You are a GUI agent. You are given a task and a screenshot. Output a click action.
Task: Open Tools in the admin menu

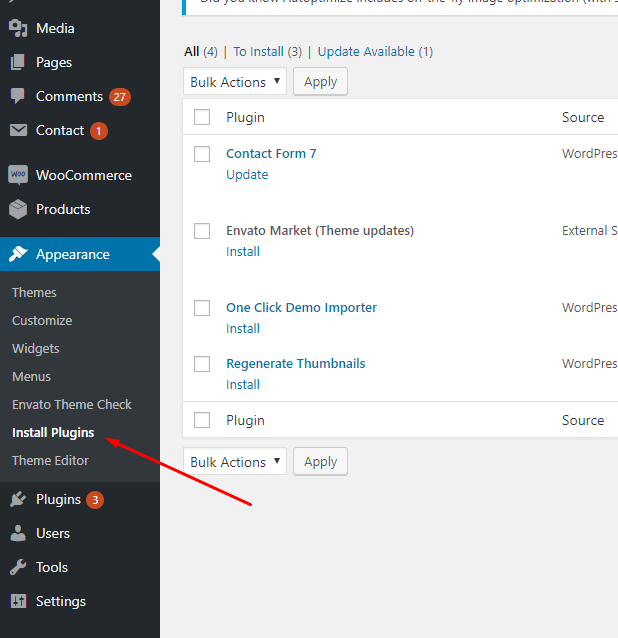point(52,567)
